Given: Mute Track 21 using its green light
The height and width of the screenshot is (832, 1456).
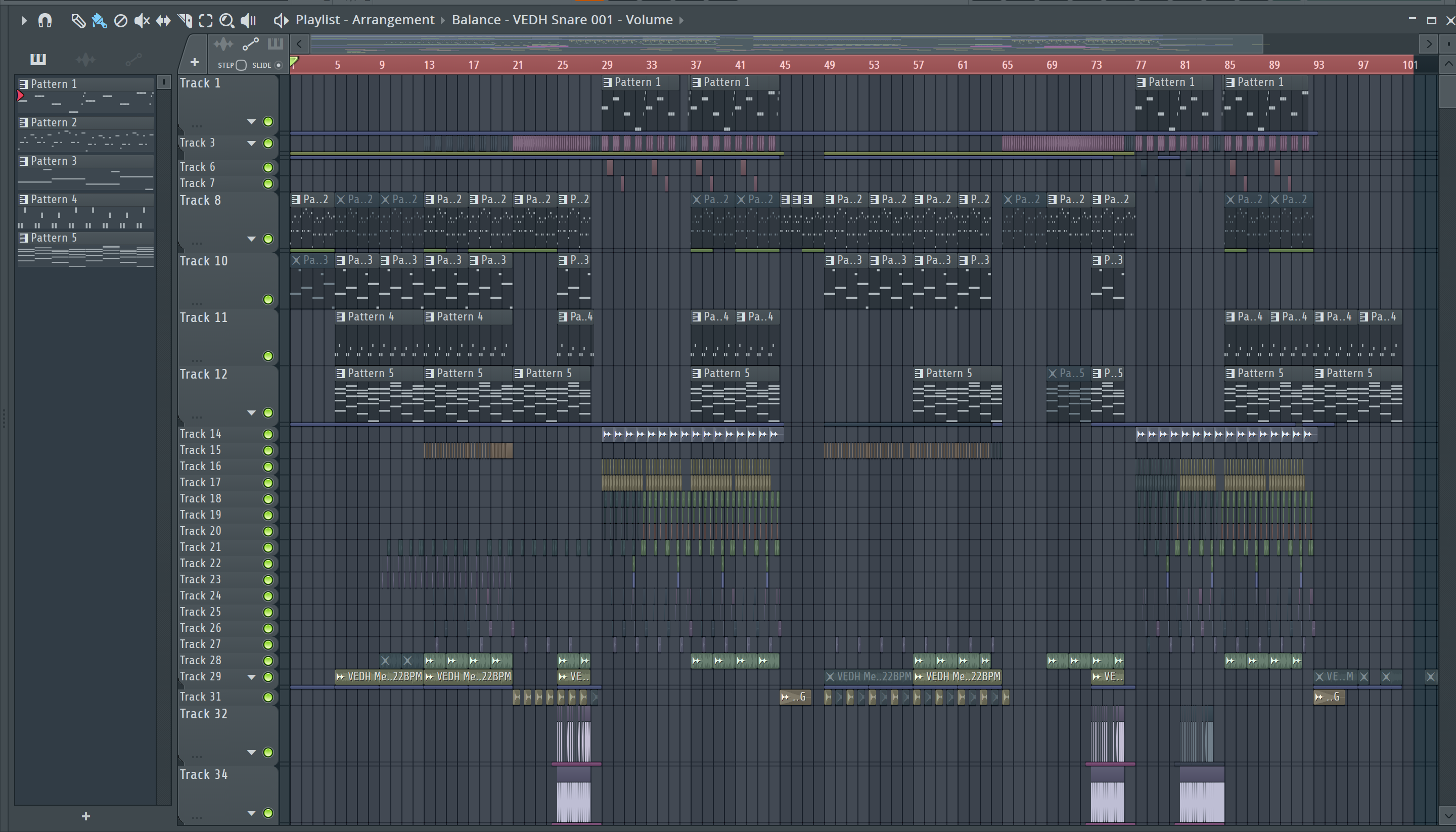Looking at the screenshot, I should [268, 547].
